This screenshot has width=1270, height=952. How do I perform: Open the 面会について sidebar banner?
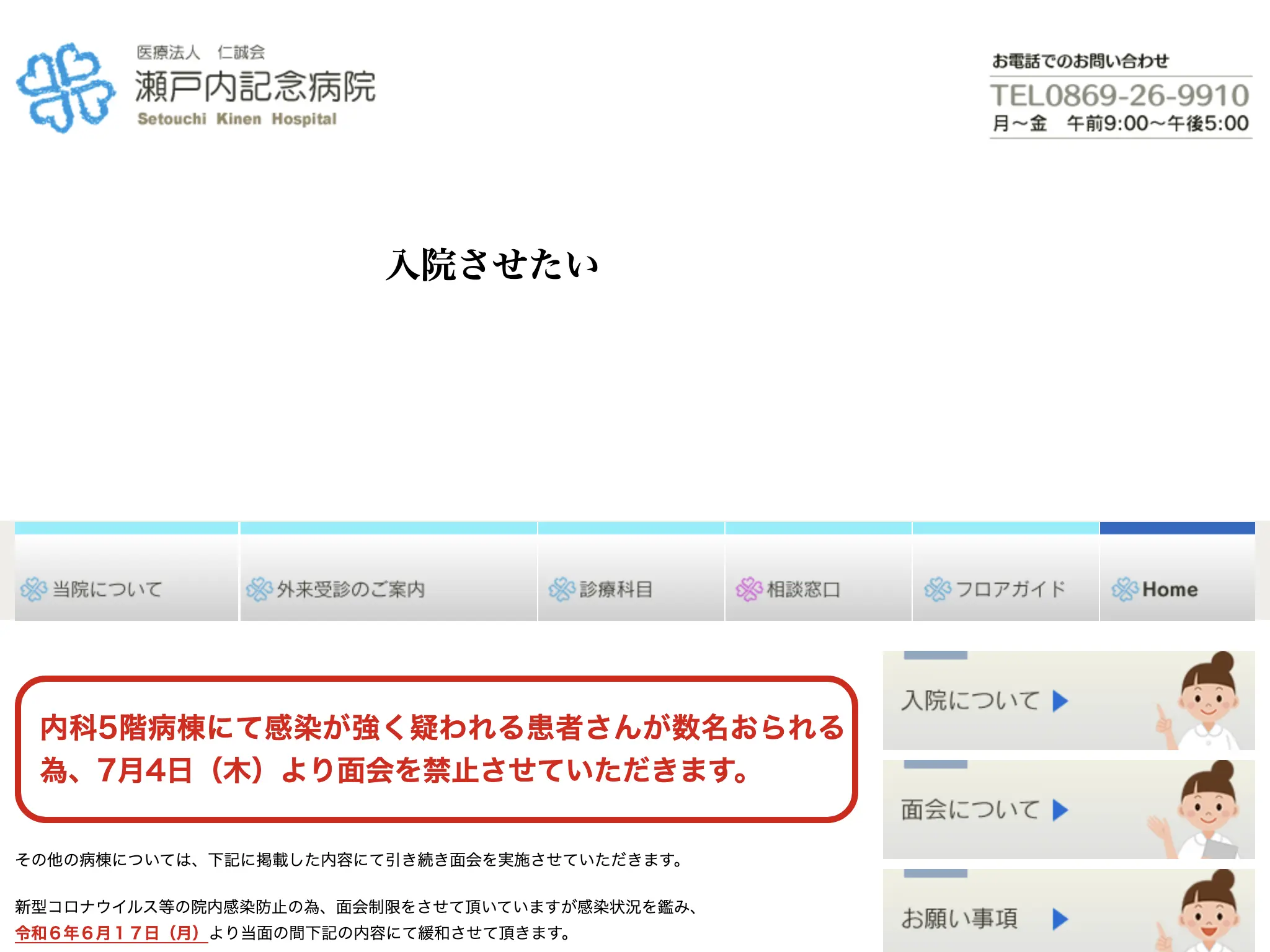[1069, 809]
